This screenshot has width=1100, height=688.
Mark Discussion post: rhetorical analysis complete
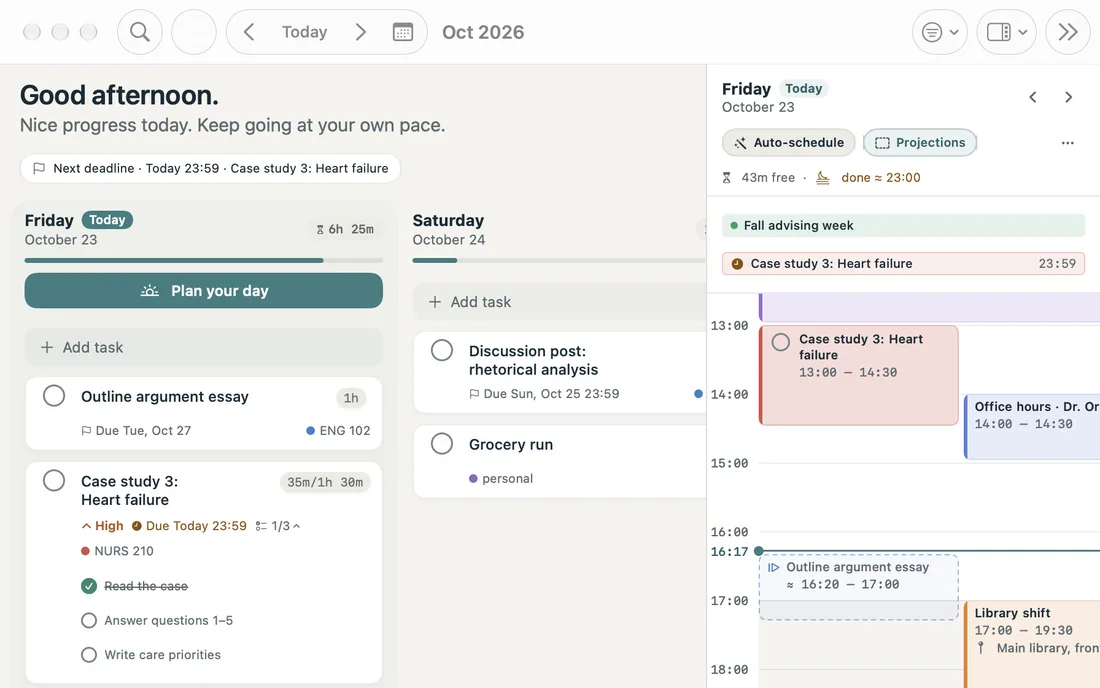(442, 350)
